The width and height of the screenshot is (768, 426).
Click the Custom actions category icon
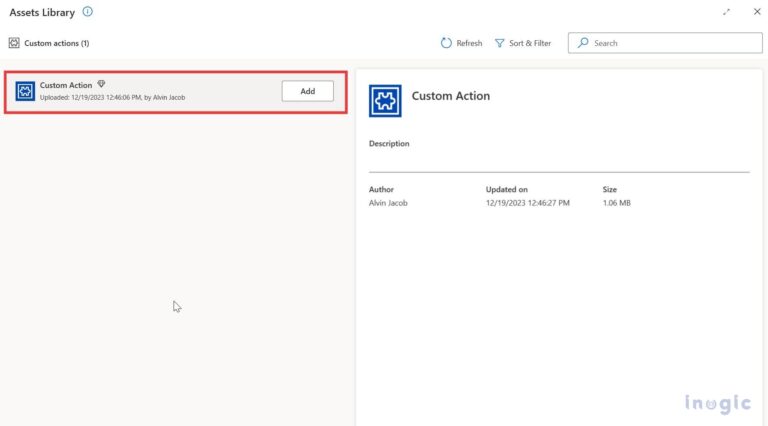pos(14,43)
